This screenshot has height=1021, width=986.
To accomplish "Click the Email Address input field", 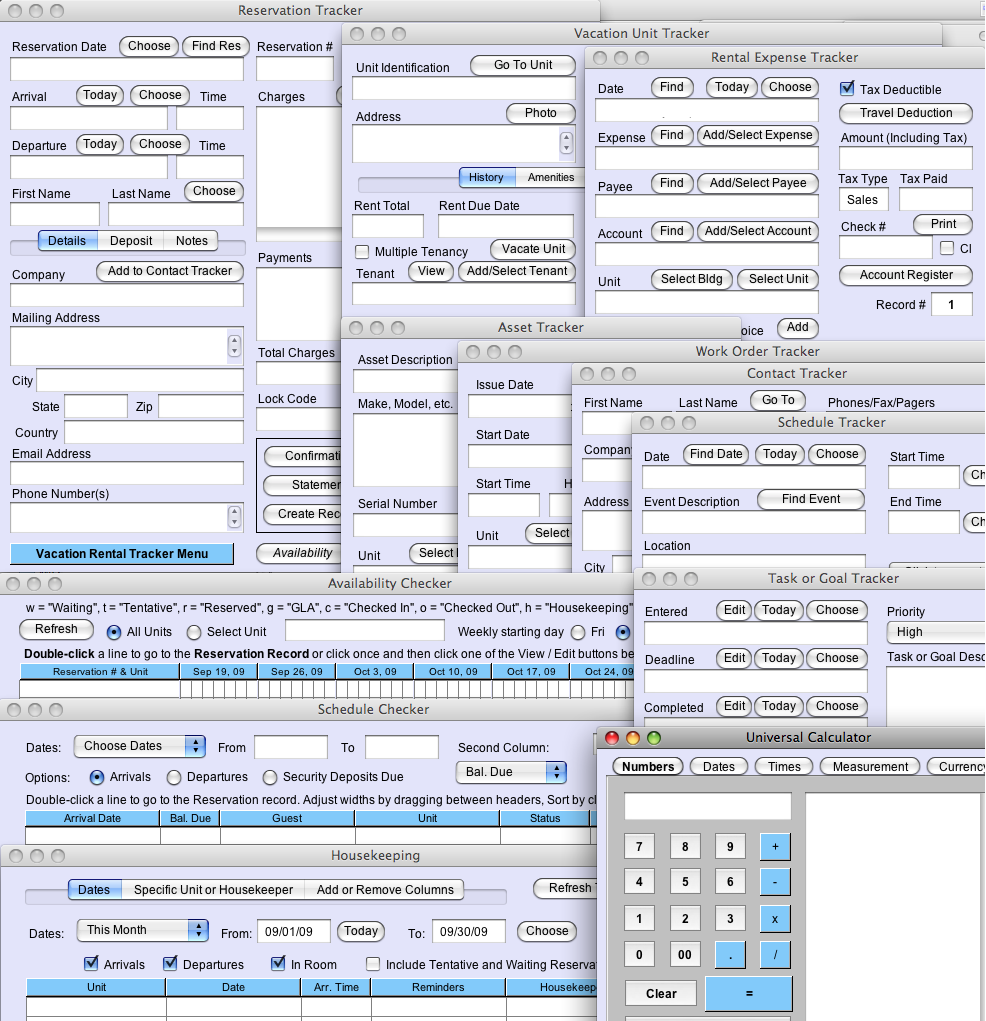I will (x=127, y=473).
